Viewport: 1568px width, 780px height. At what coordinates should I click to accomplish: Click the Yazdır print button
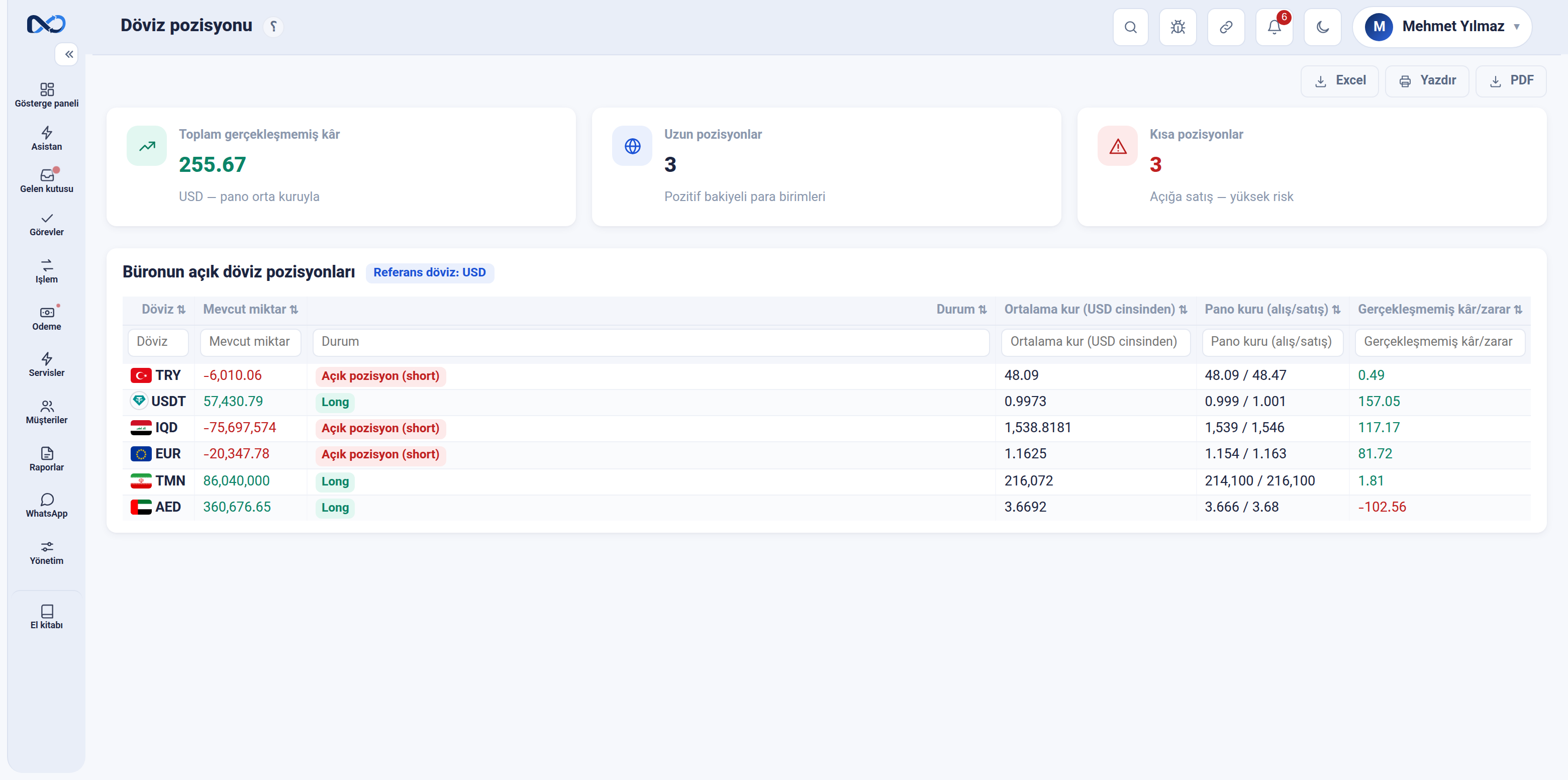(1427, 81)
